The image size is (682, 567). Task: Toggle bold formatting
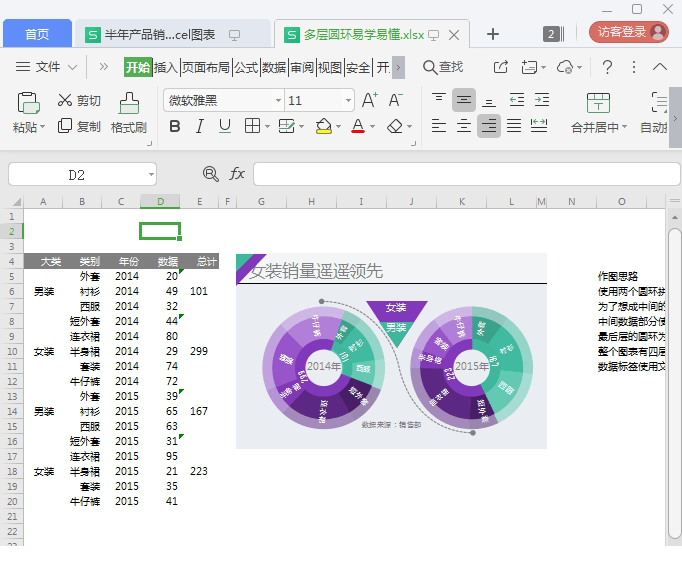(175, 127)
